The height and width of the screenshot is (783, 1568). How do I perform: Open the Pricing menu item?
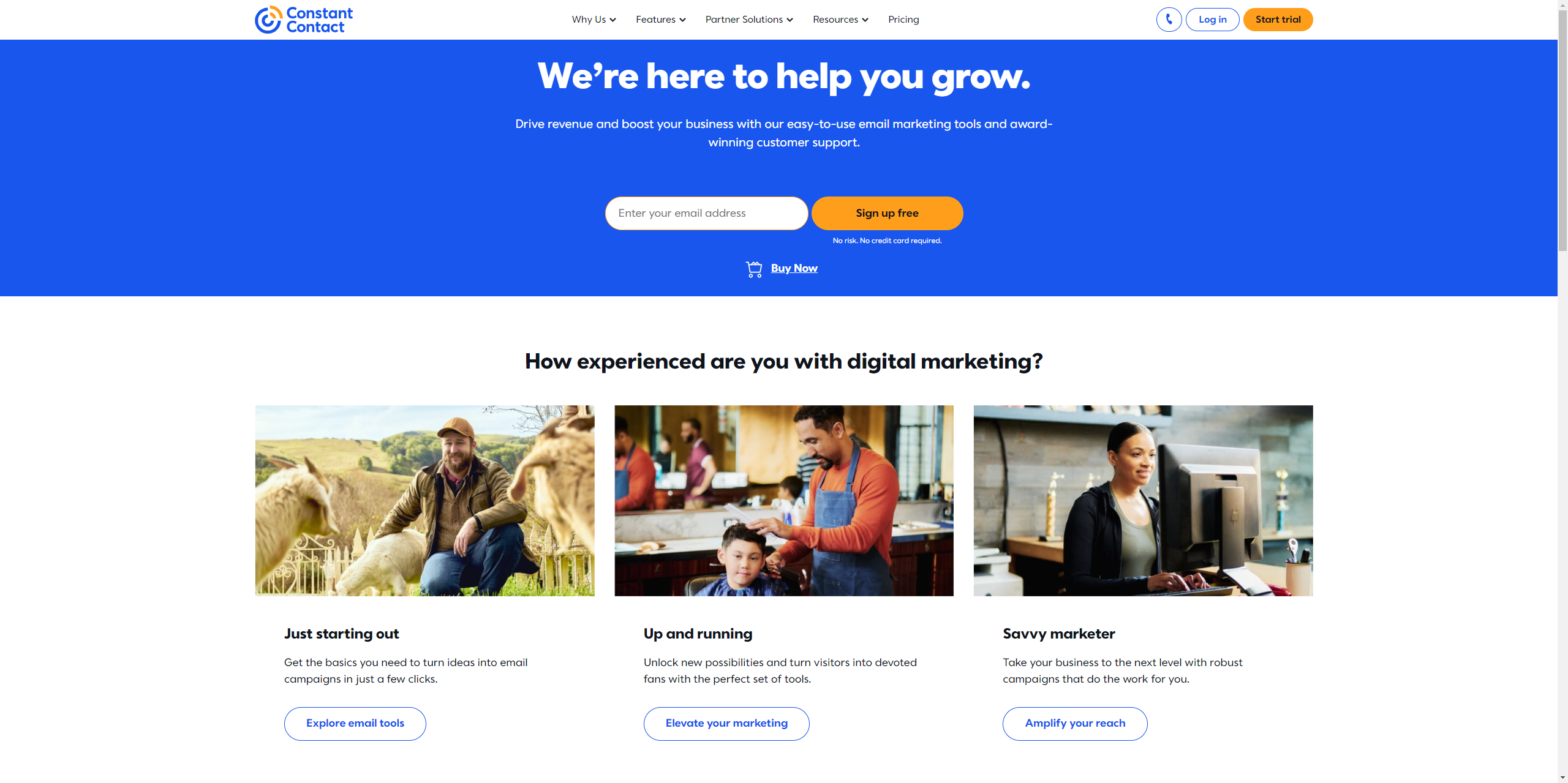pos(902,19)
